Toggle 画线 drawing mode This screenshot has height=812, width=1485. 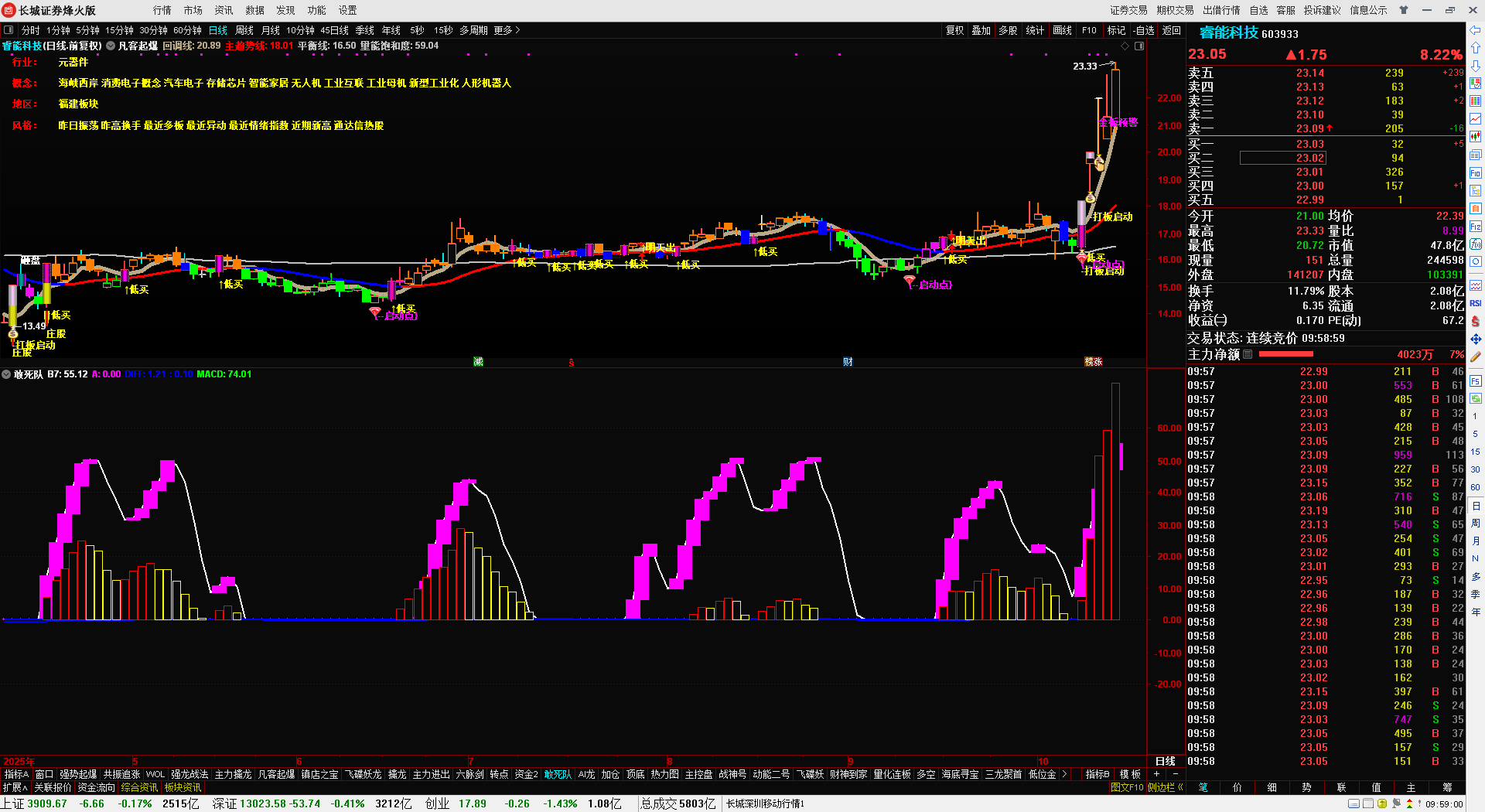1062,30
